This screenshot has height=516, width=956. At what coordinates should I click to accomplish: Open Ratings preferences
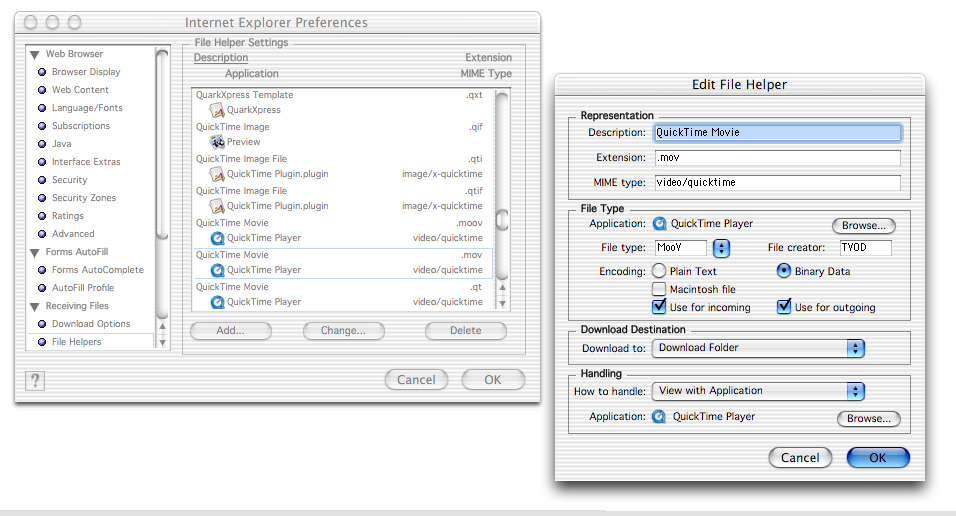pos(68,216)
